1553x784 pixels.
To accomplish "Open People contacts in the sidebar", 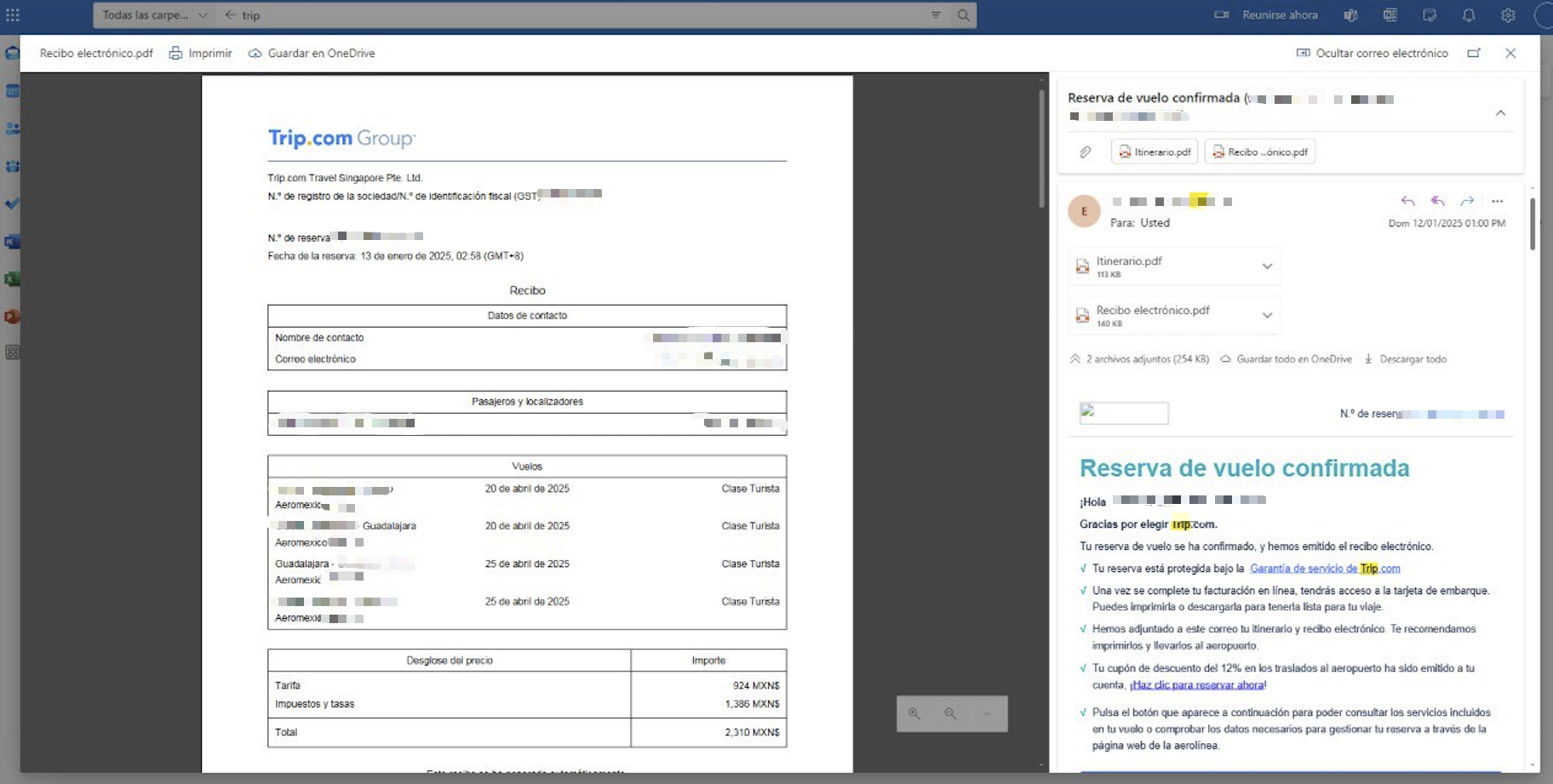I will click(13, 129).
